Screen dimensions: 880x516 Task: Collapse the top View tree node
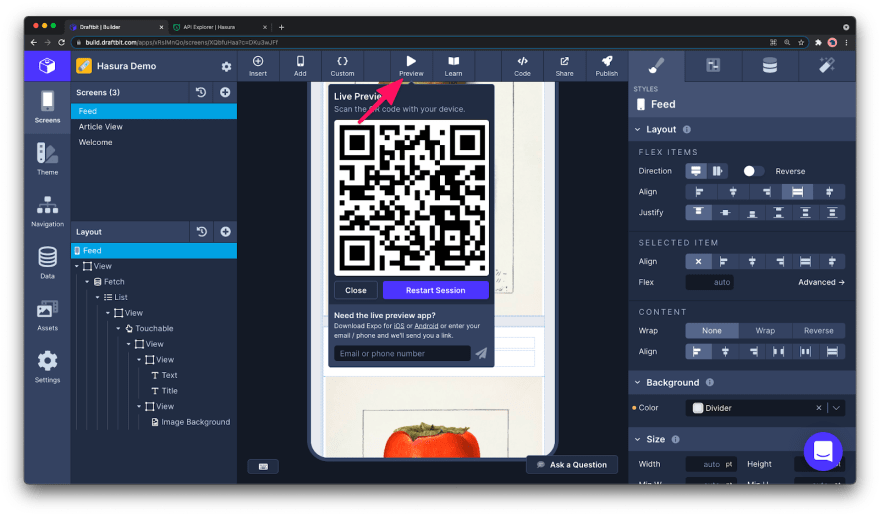(77, 266)
